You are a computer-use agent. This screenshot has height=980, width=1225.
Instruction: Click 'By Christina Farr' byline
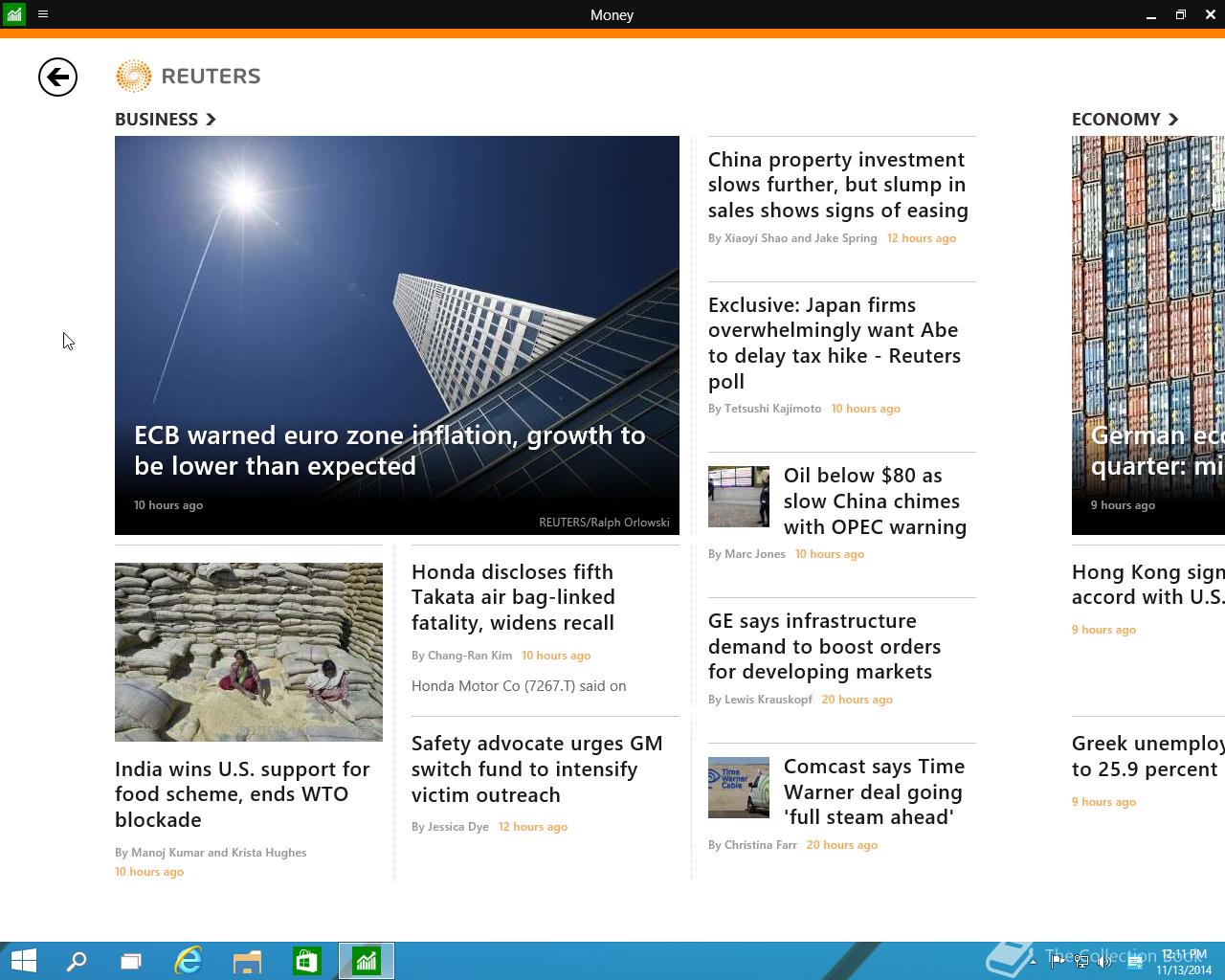(752, 845)
